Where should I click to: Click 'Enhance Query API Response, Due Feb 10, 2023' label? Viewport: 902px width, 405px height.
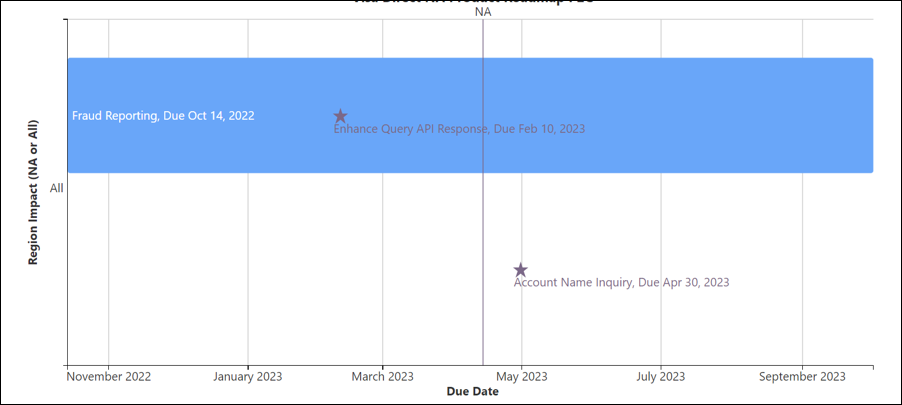[460, 129]
